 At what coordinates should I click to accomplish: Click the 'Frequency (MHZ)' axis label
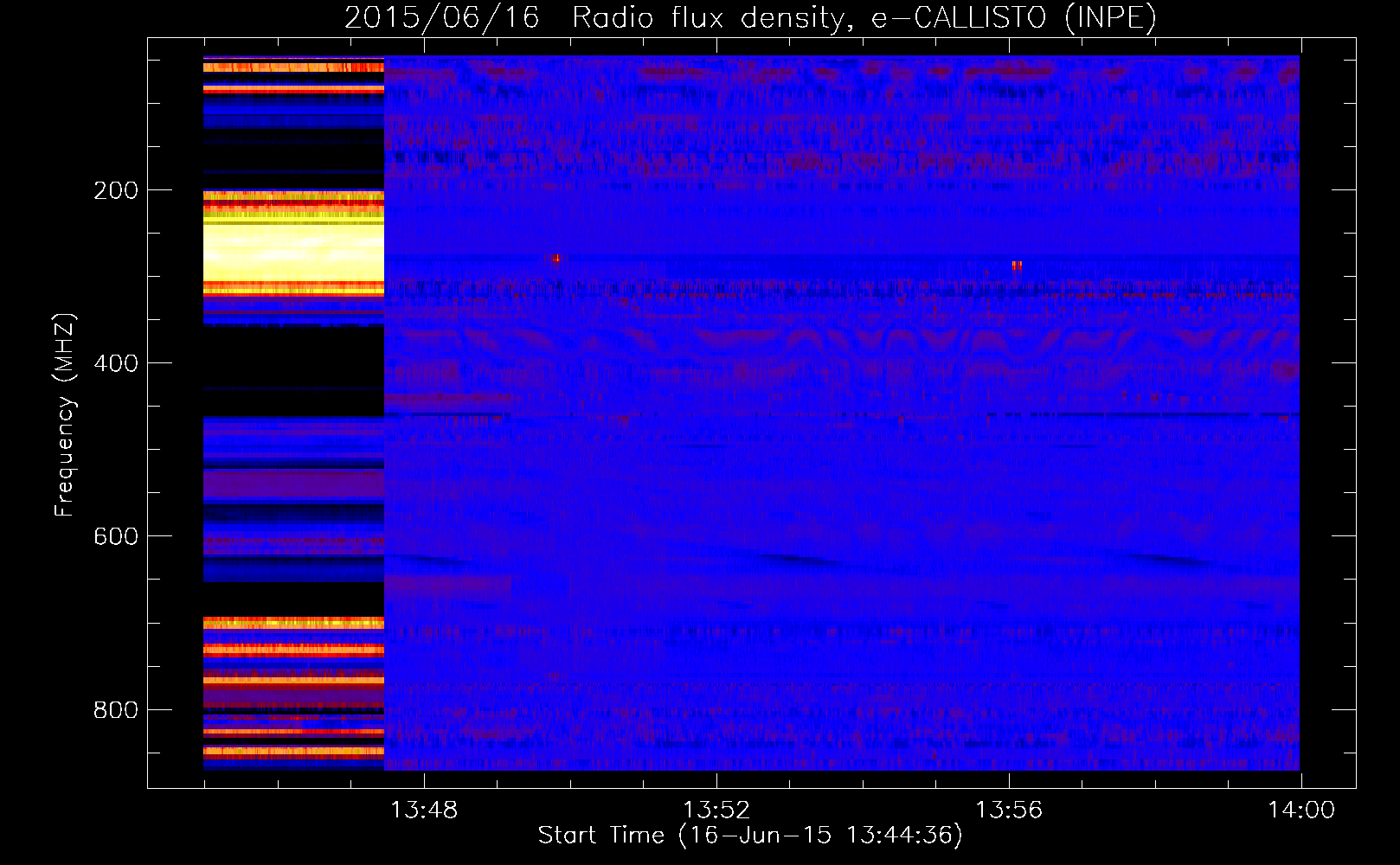65,414
